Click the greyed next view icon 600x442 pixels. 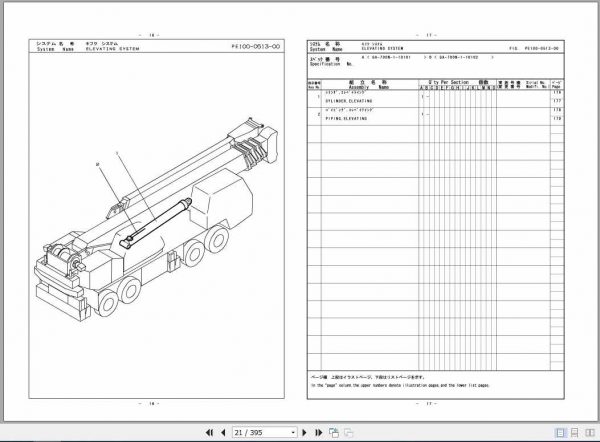[x=348, y=432]
